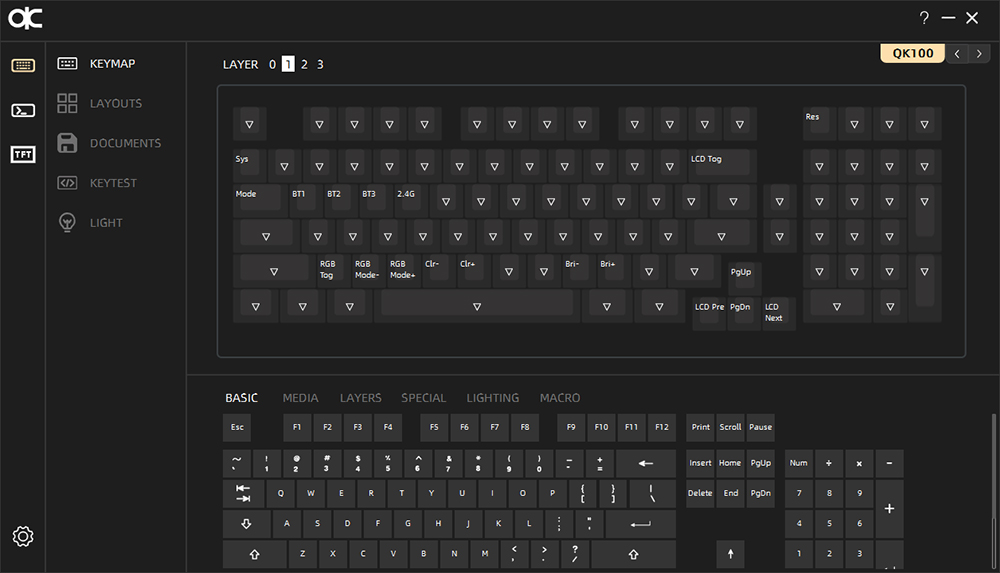Open the MACRO keycode tab
This screenshot has width=1000, height=573.
[x=560, y=398]
